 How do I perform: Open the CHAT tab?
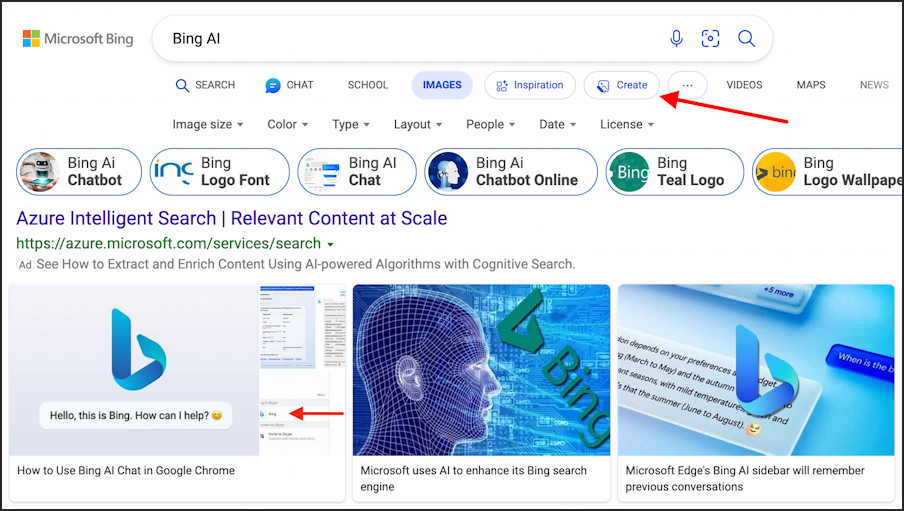point(289,85)
